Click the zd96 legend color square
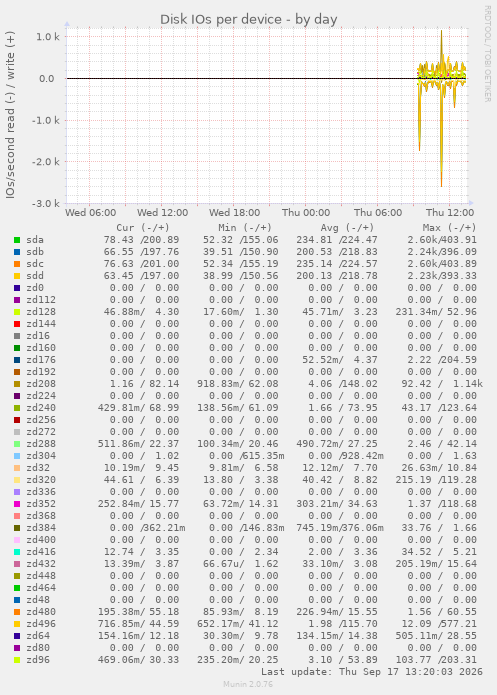Viewport: 497px width, 695px height. point(17,660)
